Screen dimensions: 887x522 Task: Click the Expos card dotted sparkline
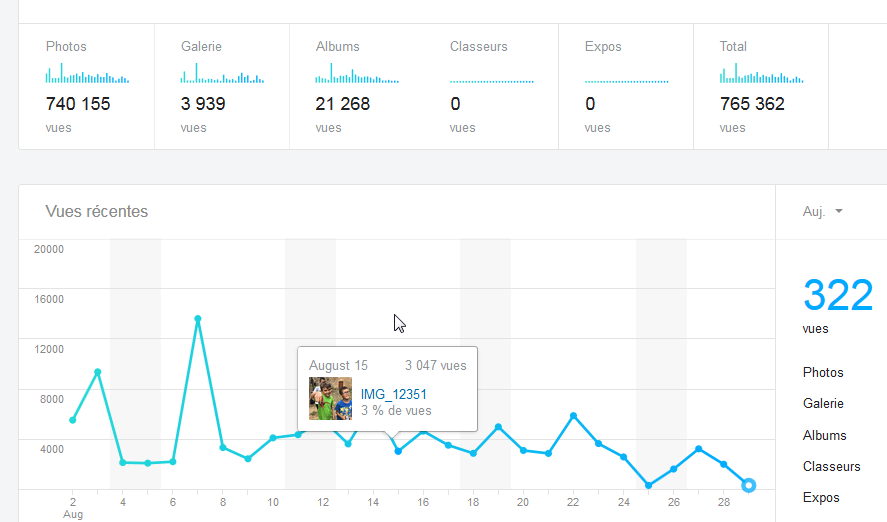pyautogui.click(x=626, y=81)
